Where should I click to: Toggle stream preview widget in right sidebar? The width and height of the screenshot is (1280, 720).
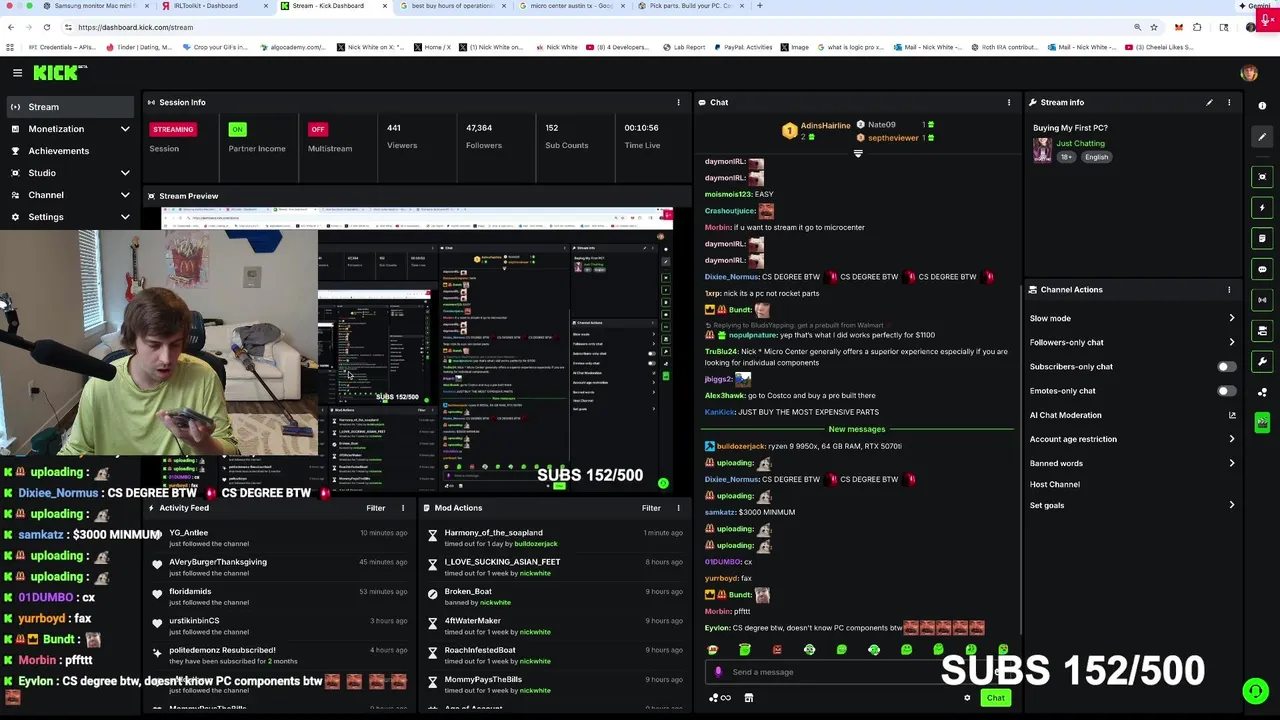(x=1262, y=177)
